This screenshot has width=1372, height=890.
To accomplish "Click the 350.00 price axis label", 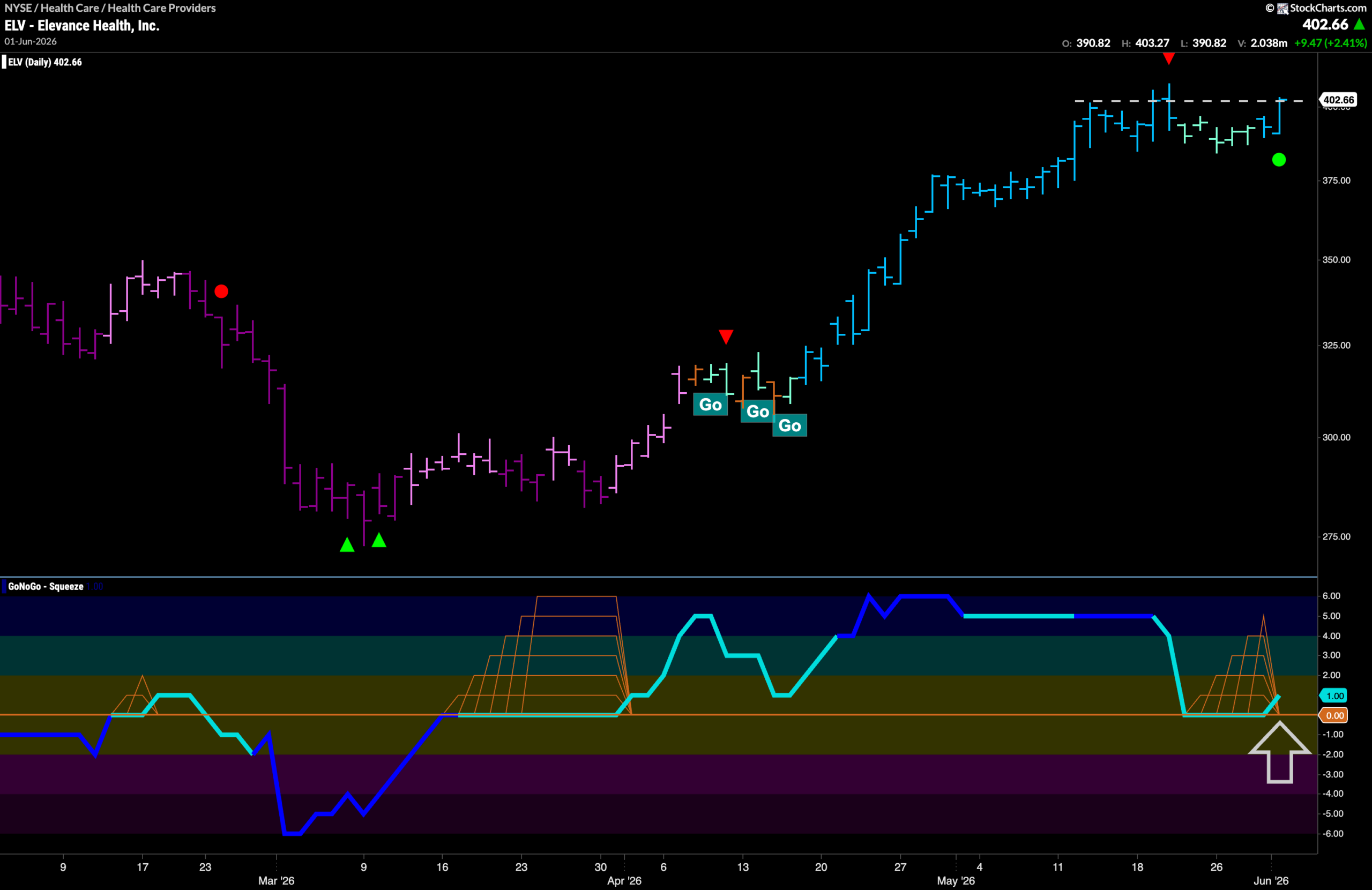I will tap(1336, 259).
